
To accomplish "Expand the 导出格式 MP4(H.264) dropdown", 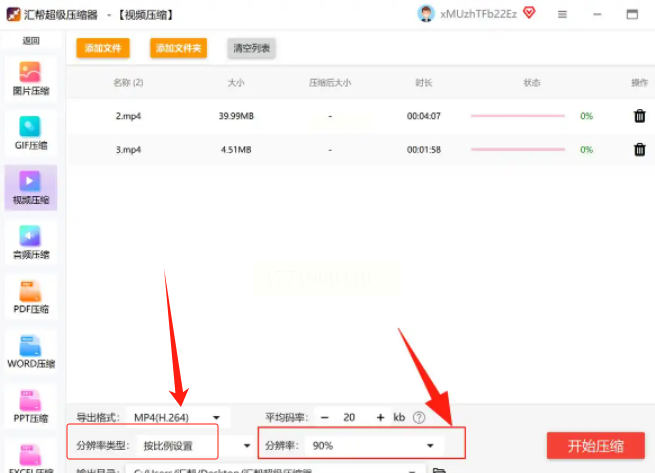I will pyautogui.click(x=178, y=417).
